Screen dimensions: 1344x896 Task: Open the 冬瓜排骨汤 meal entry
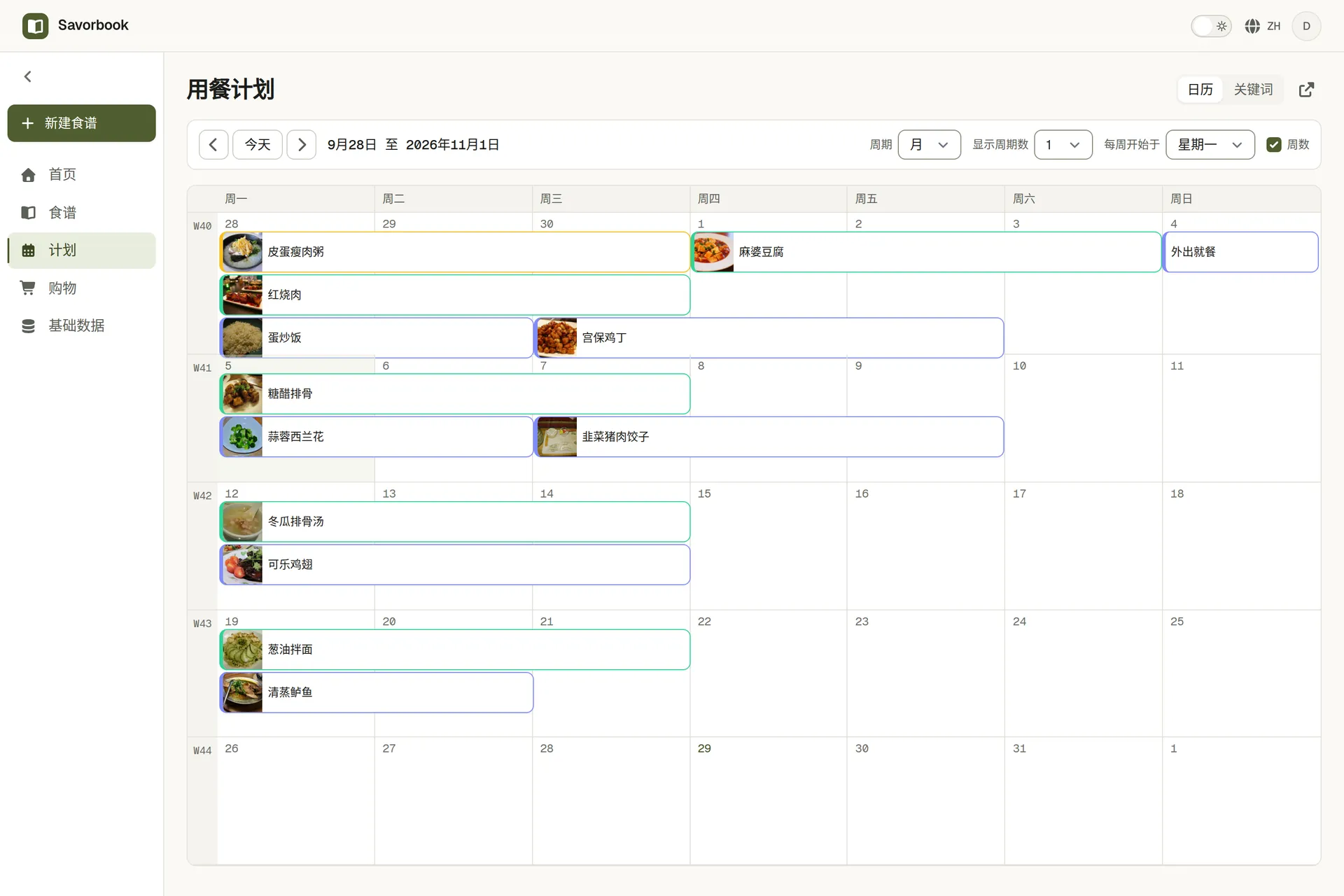pos(455,521)
